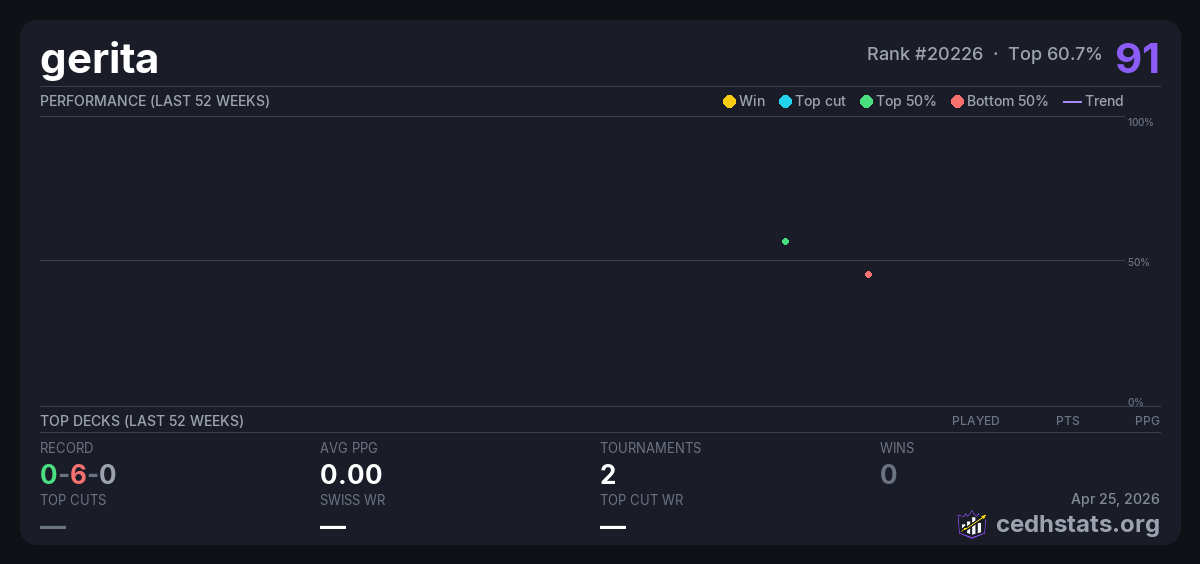Click the AVG PPG value 0.00

click(351, 474)
